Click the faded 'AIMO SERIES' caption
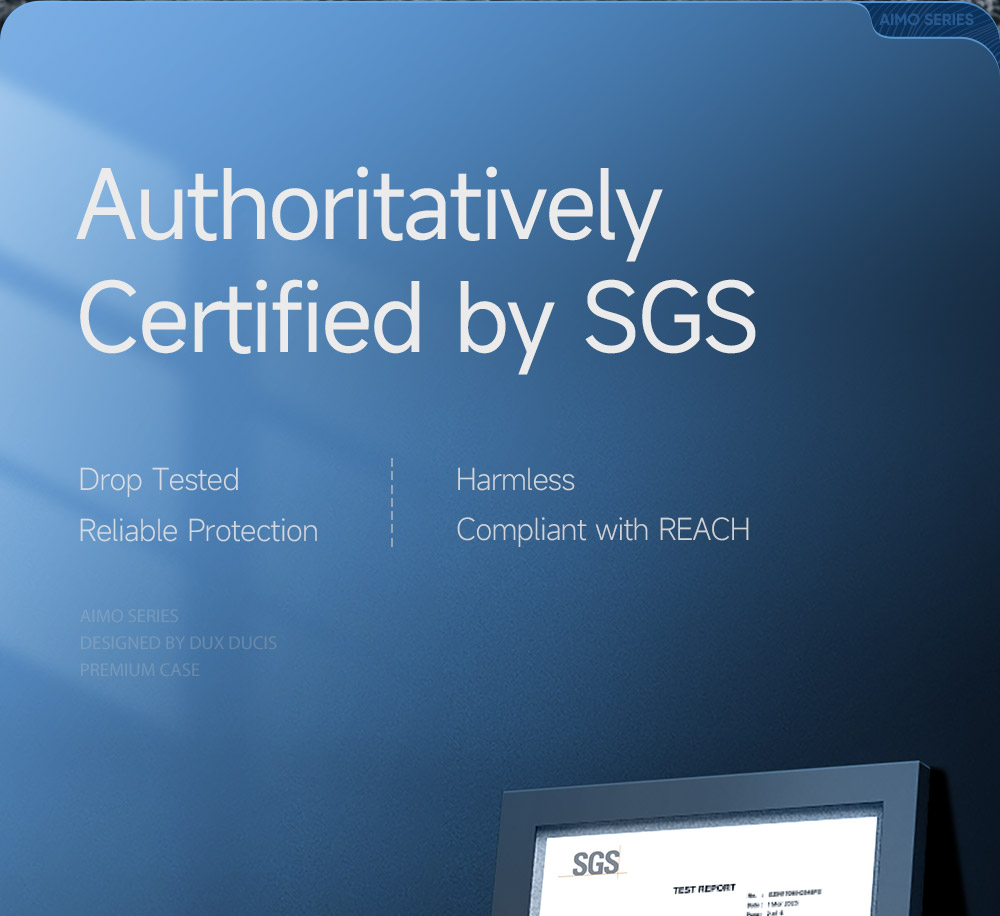The image size is (1000, 916). click(x=129, y=616)
